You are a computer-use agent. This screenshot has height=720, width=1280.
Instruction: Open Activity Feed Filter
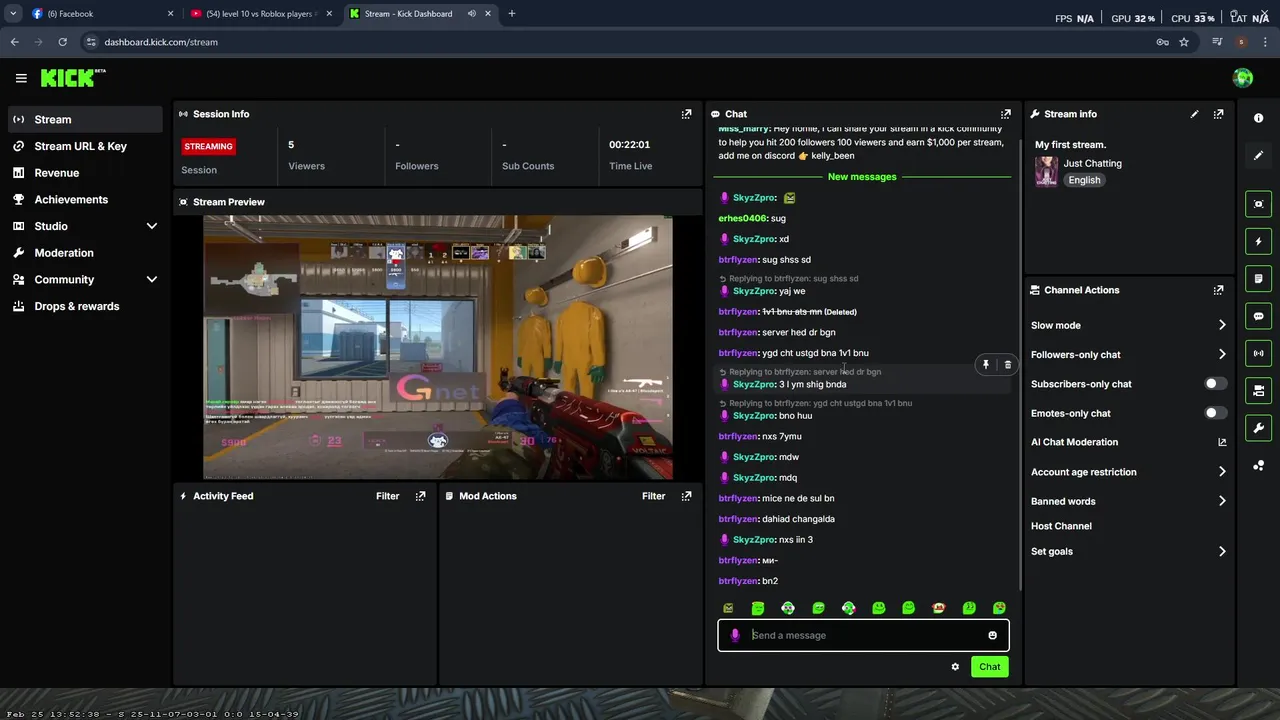387,496
